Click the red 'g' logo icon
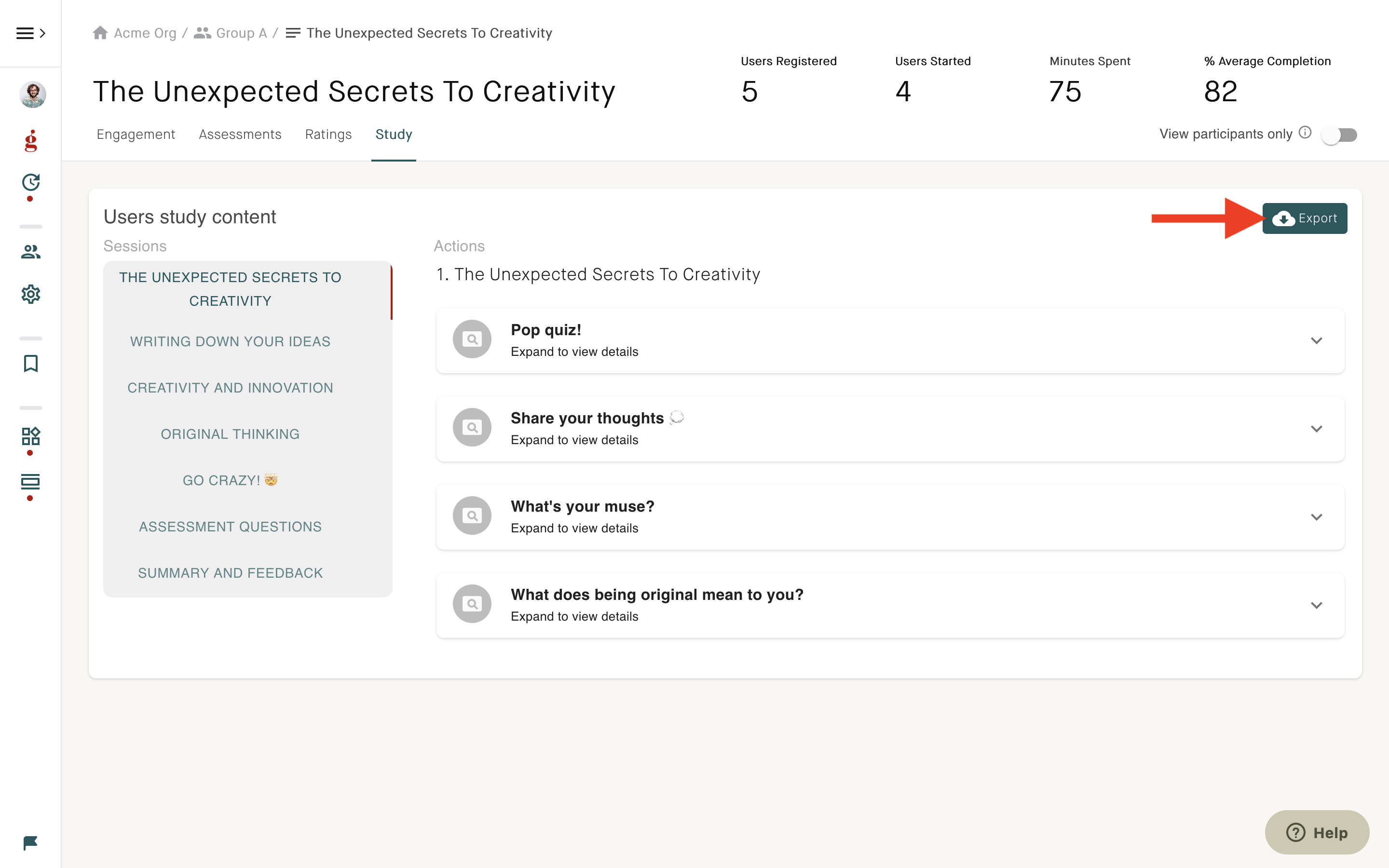The width and height of the screenshot is (1389, 868). click(31, 141)
